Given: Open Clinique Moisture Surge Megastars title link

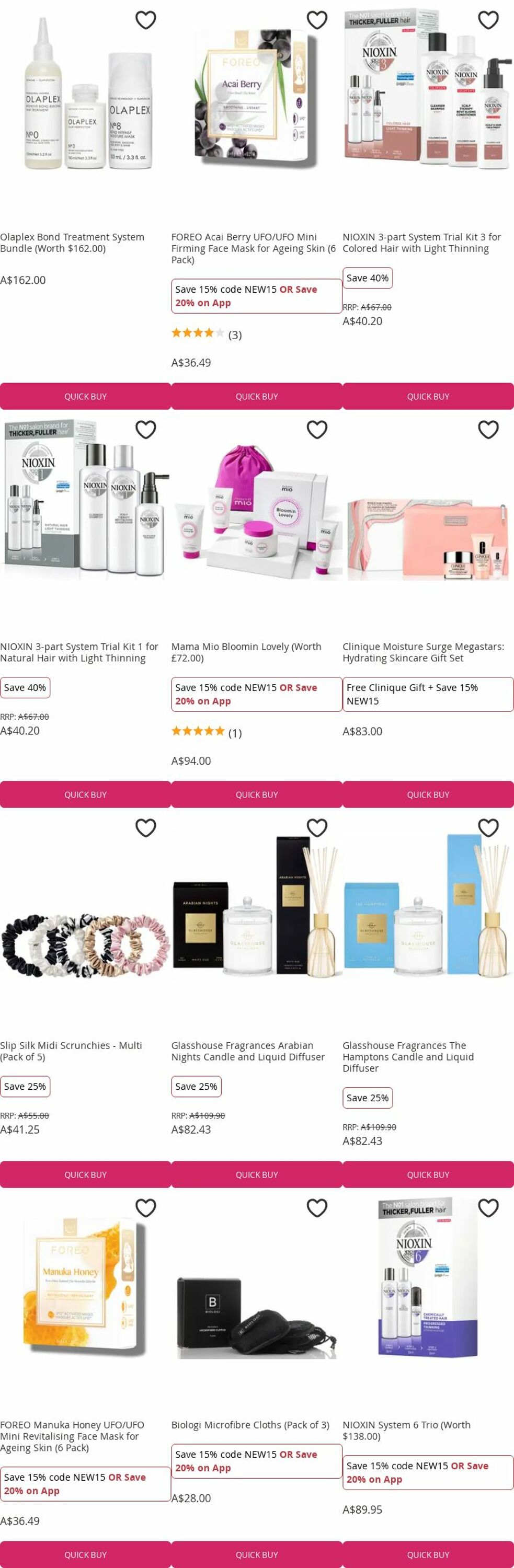Looking at the screenshot, I should pyautogui.click(x=423, y=652).
